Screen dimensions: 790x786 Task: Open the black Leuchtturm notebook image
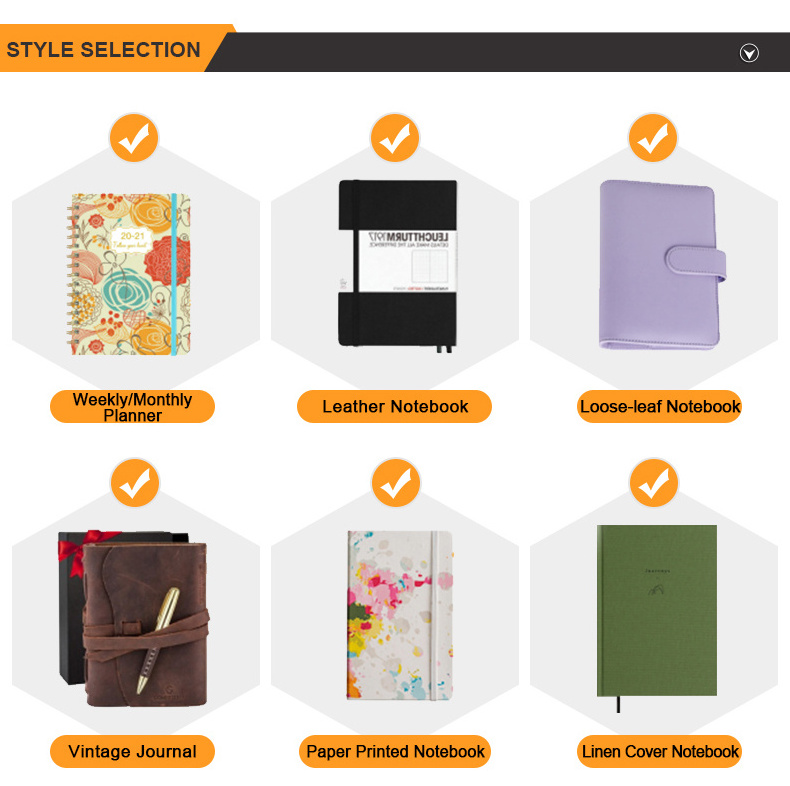397,265
